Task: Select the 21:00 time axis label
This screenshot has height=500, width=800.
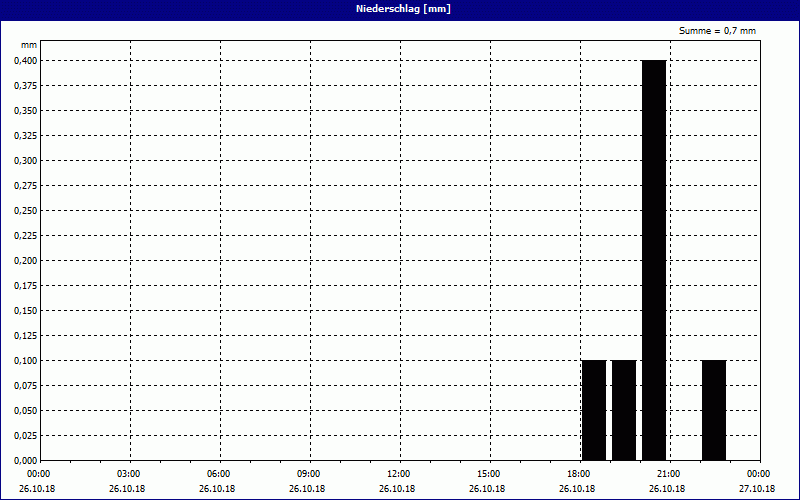Action: click(x=668, y=474)
